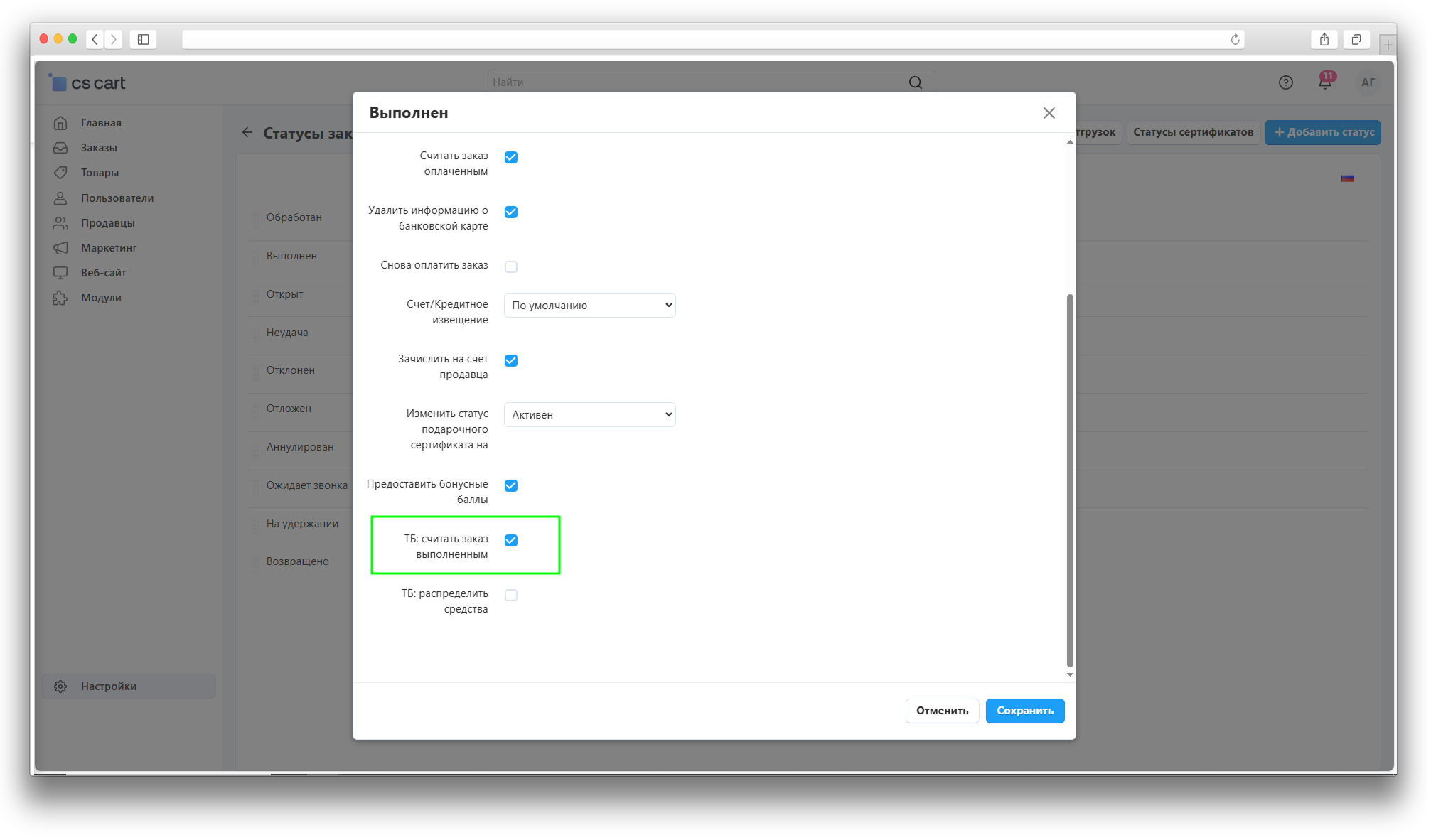Click the Safari reload page icon
The image size is (1431, 840).
click(1235, 40)
